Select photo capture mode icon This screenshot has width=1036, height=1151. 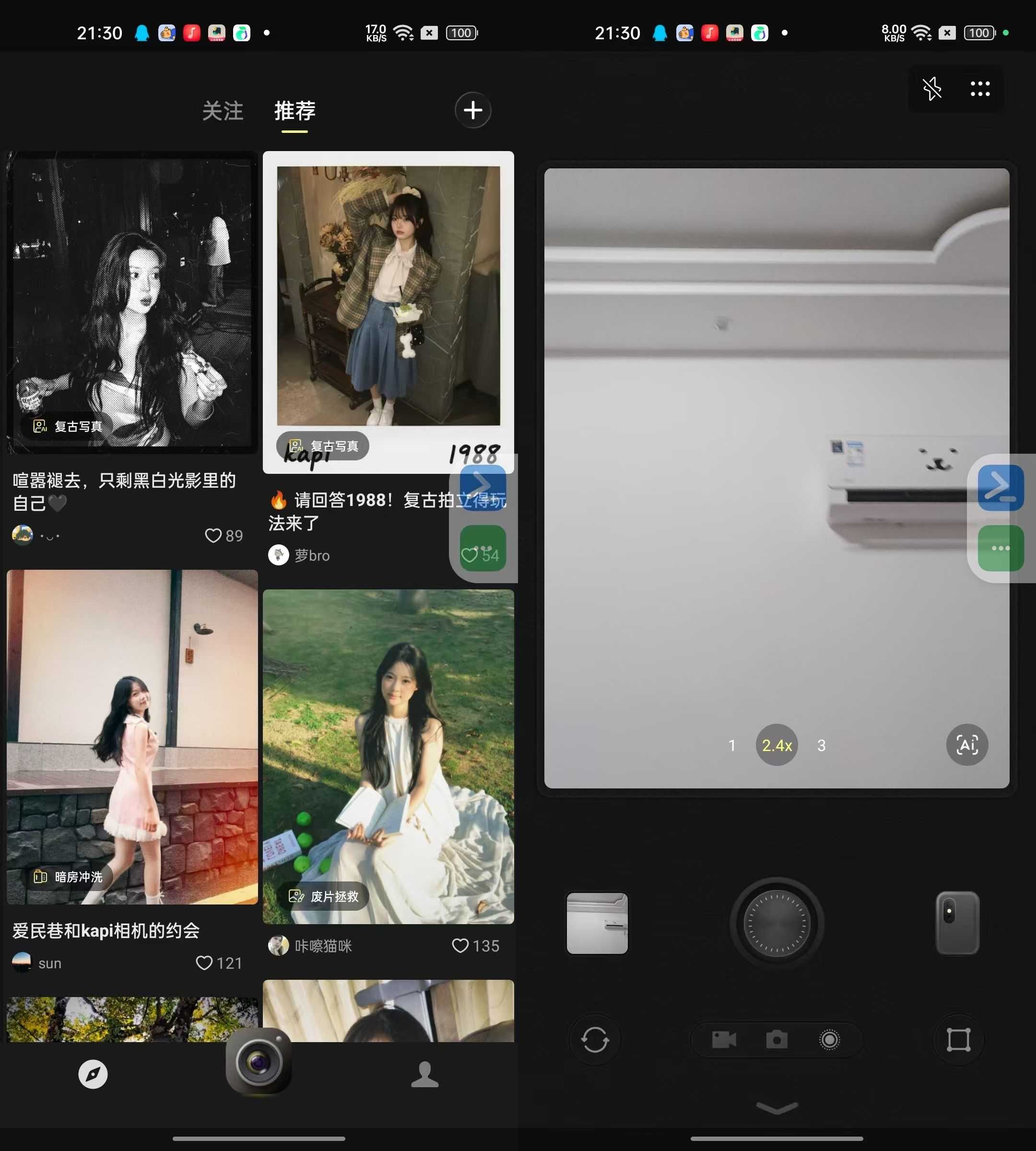(777, 1039)
